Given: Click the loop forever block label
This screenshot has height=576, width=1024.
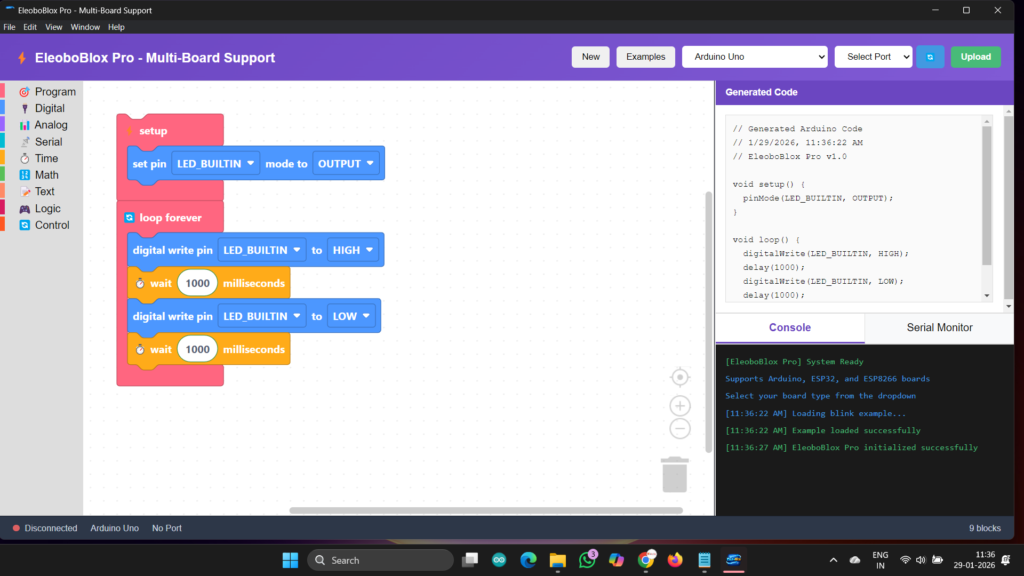Looking at the screenshot, I should tap(170, 217).
